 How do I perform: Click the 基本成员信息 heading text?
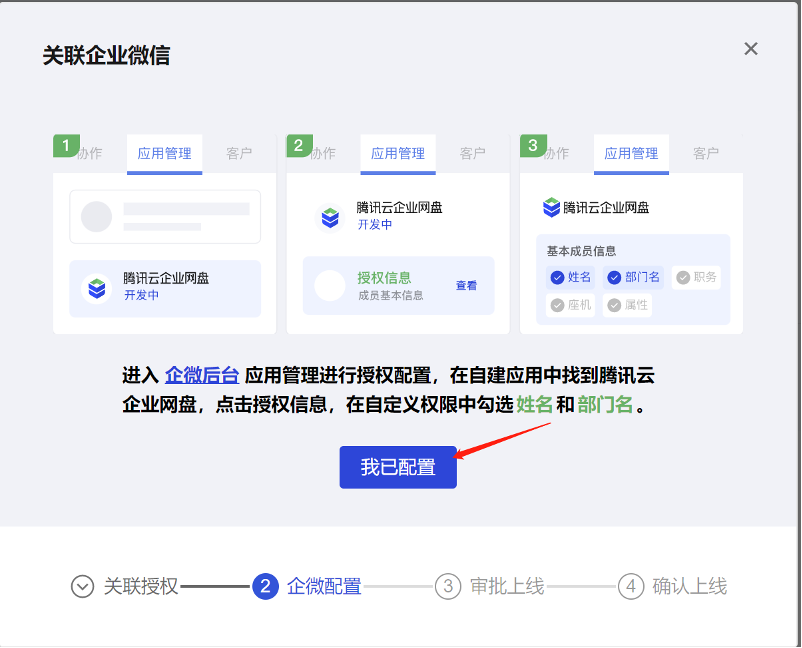click(582, 251)
